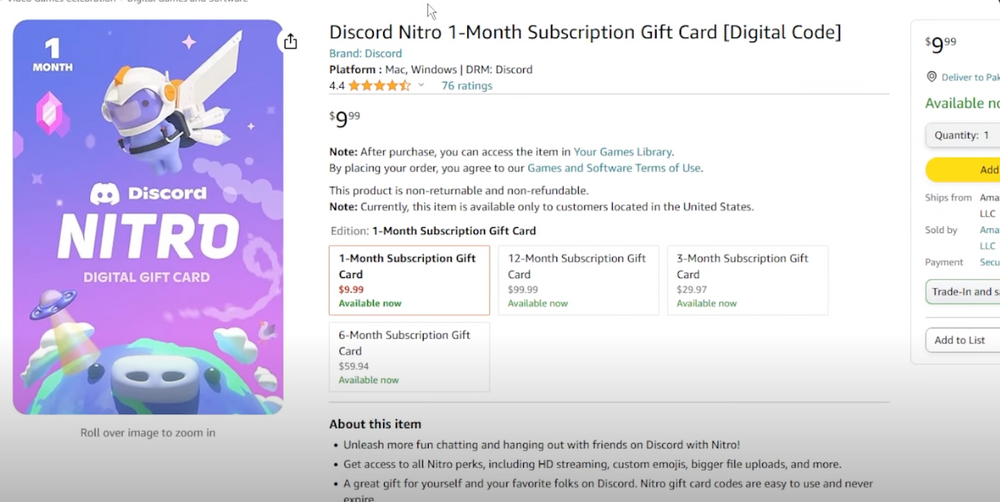Image resolution: width=1000 pixels, height=502 pixels.
Task: Open the ratings breakdown chevron
Action: pos(421,86)
